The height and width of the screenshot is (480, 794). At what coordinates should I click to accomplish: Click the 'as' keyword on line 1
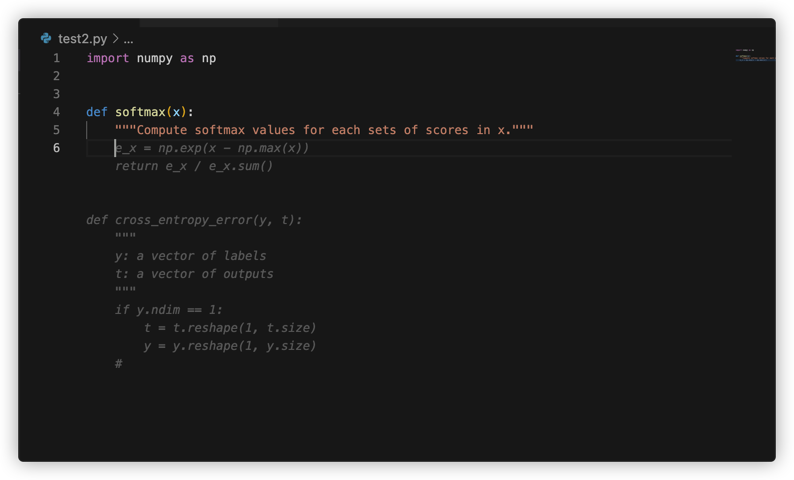tap(187, 58)
